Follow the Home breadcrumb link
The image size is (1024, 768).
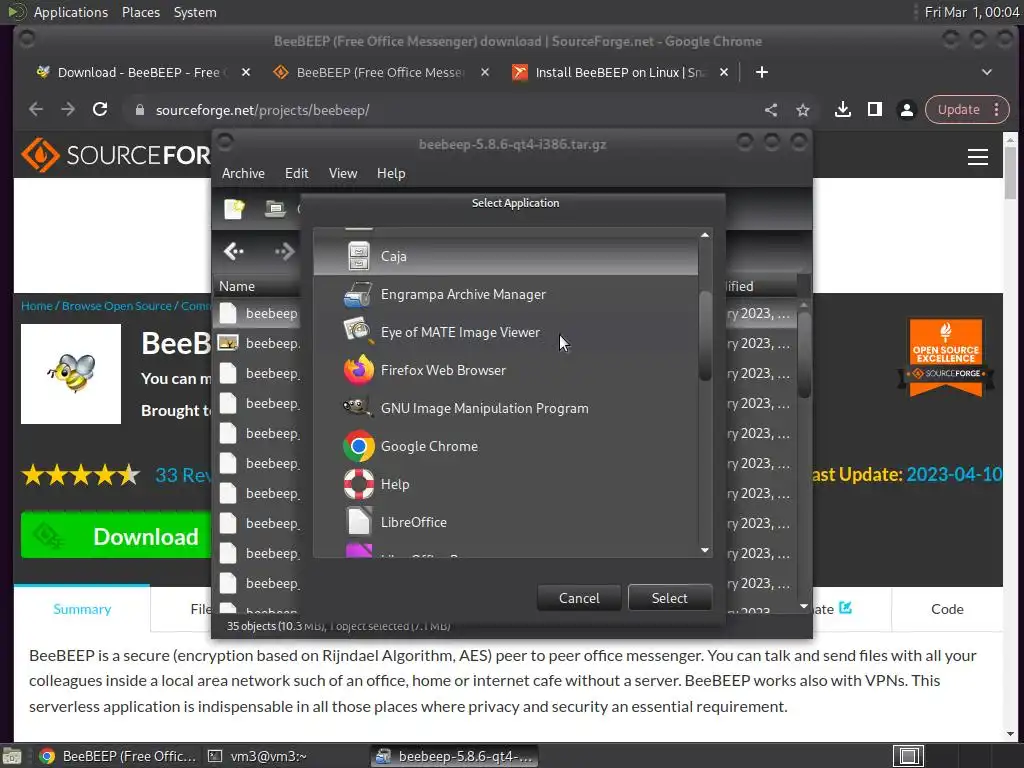pos(37,306)
